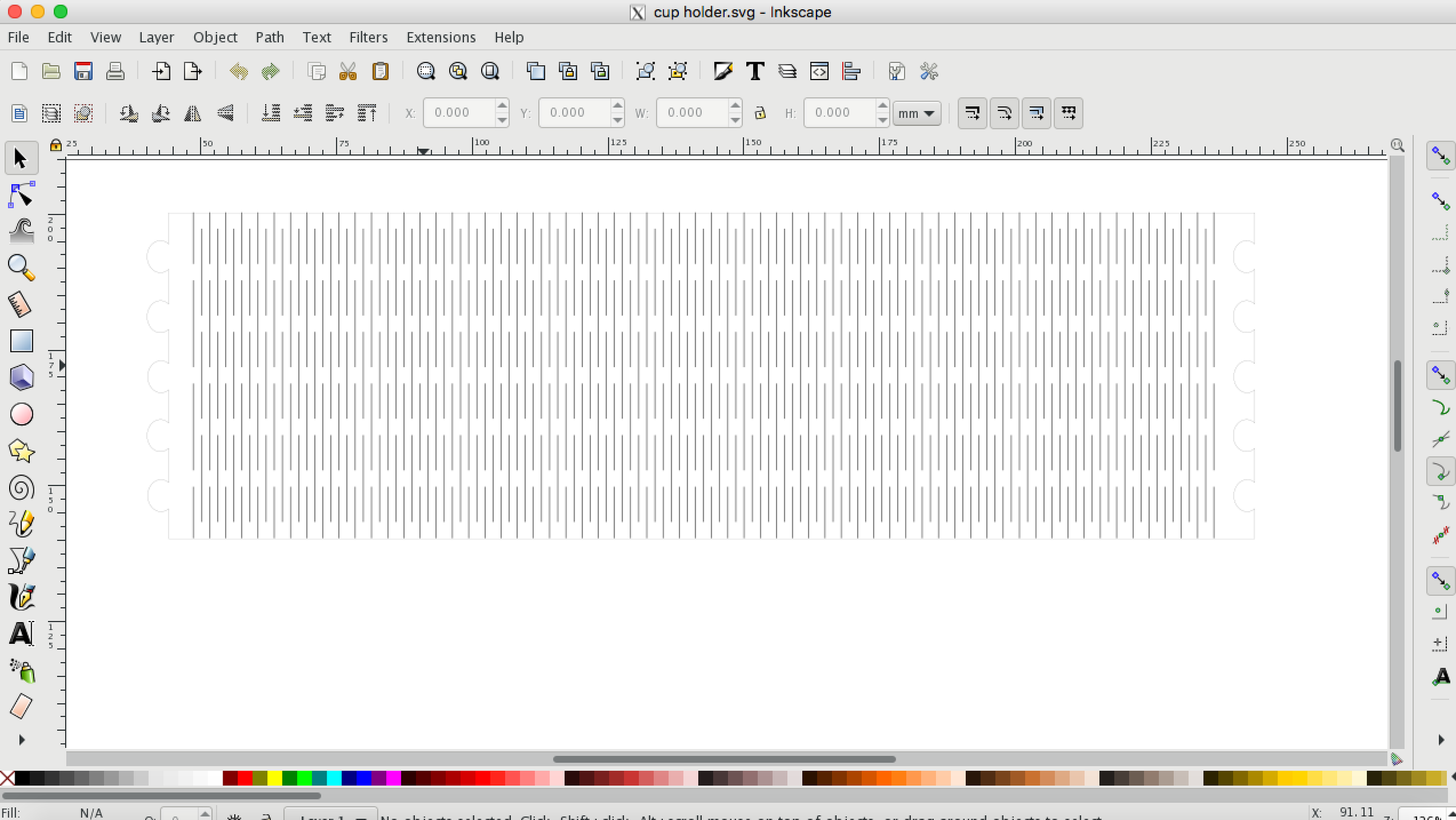Viewport: 1456px width, 820px height.
Task: Expand snap bar overflow arrow
Action: 1441,739
